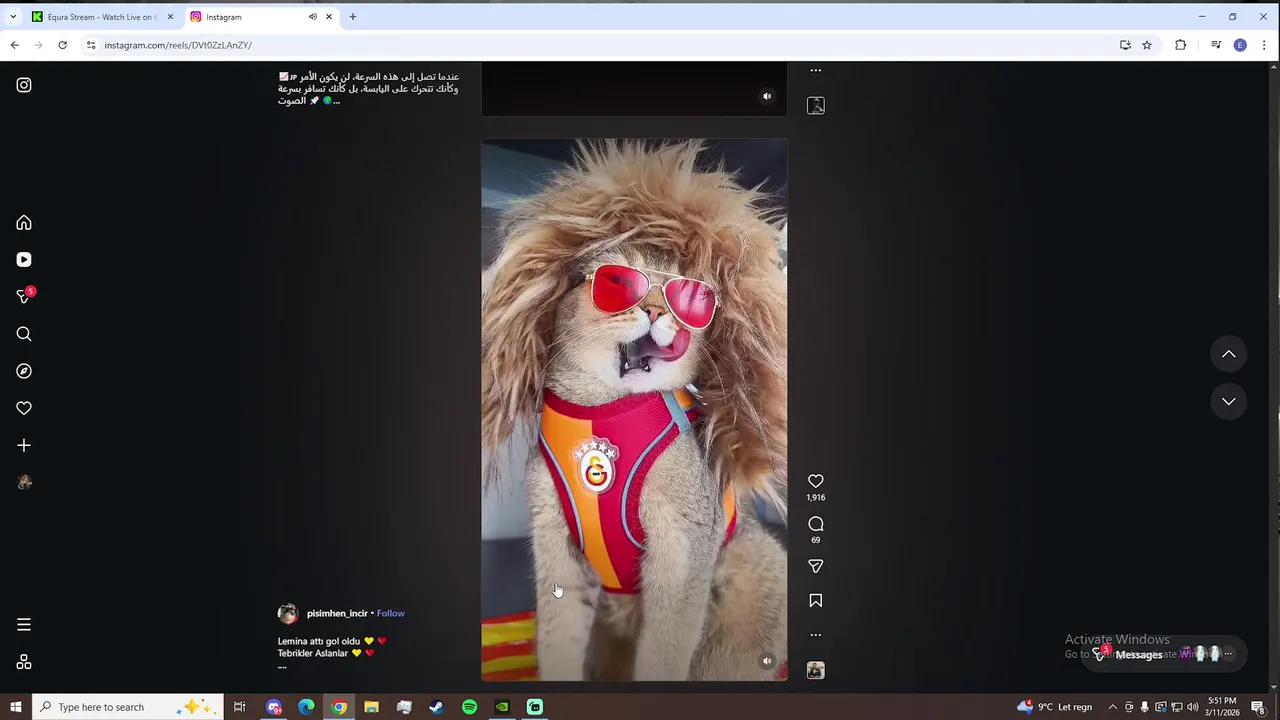Click the Instagram logo in sidebar
Viewport: 1280px width, 720px height.
(x=24, y=85)
